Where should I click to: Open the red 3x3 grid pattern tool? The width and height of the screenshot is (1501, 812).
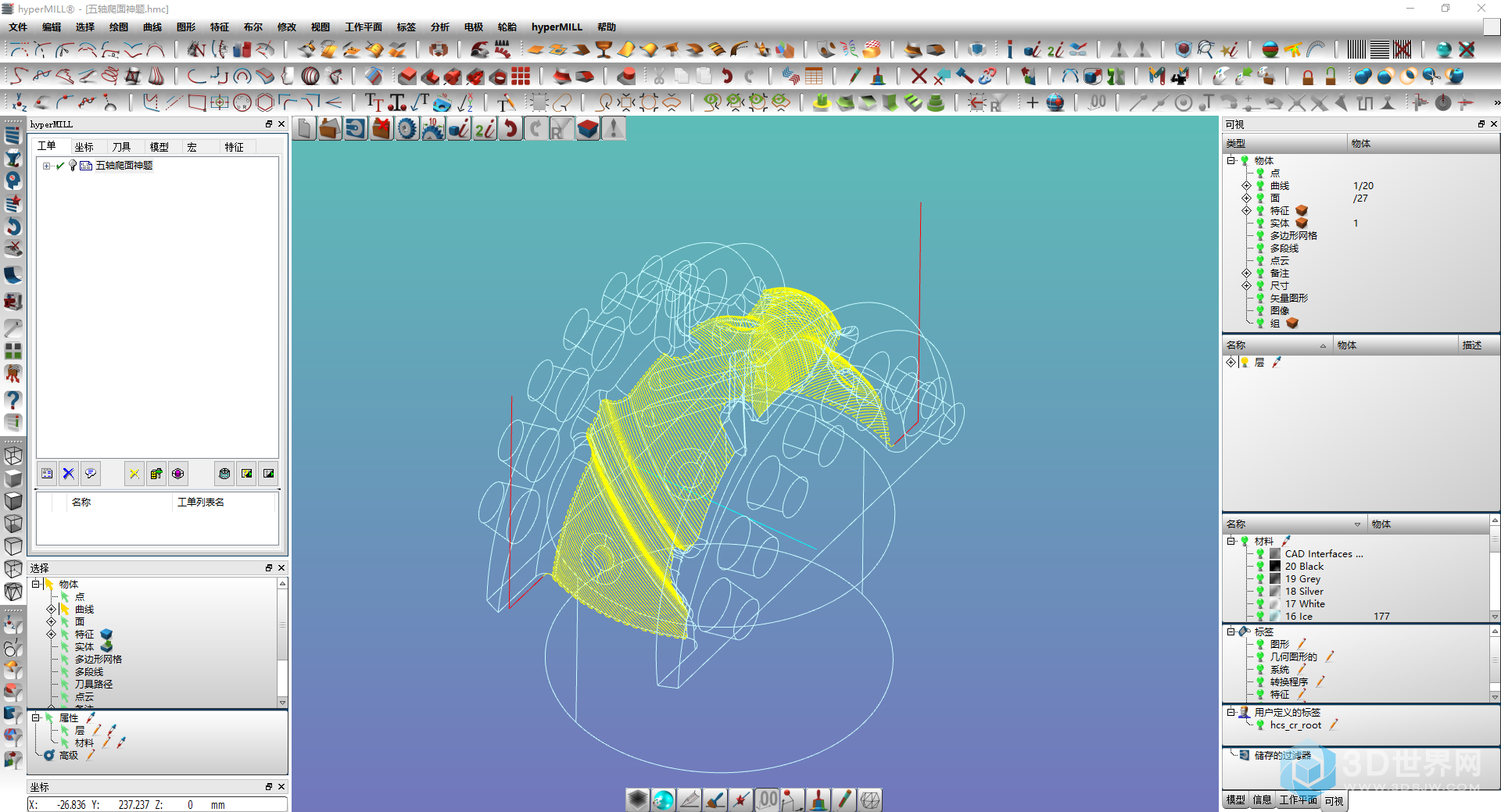521,76
